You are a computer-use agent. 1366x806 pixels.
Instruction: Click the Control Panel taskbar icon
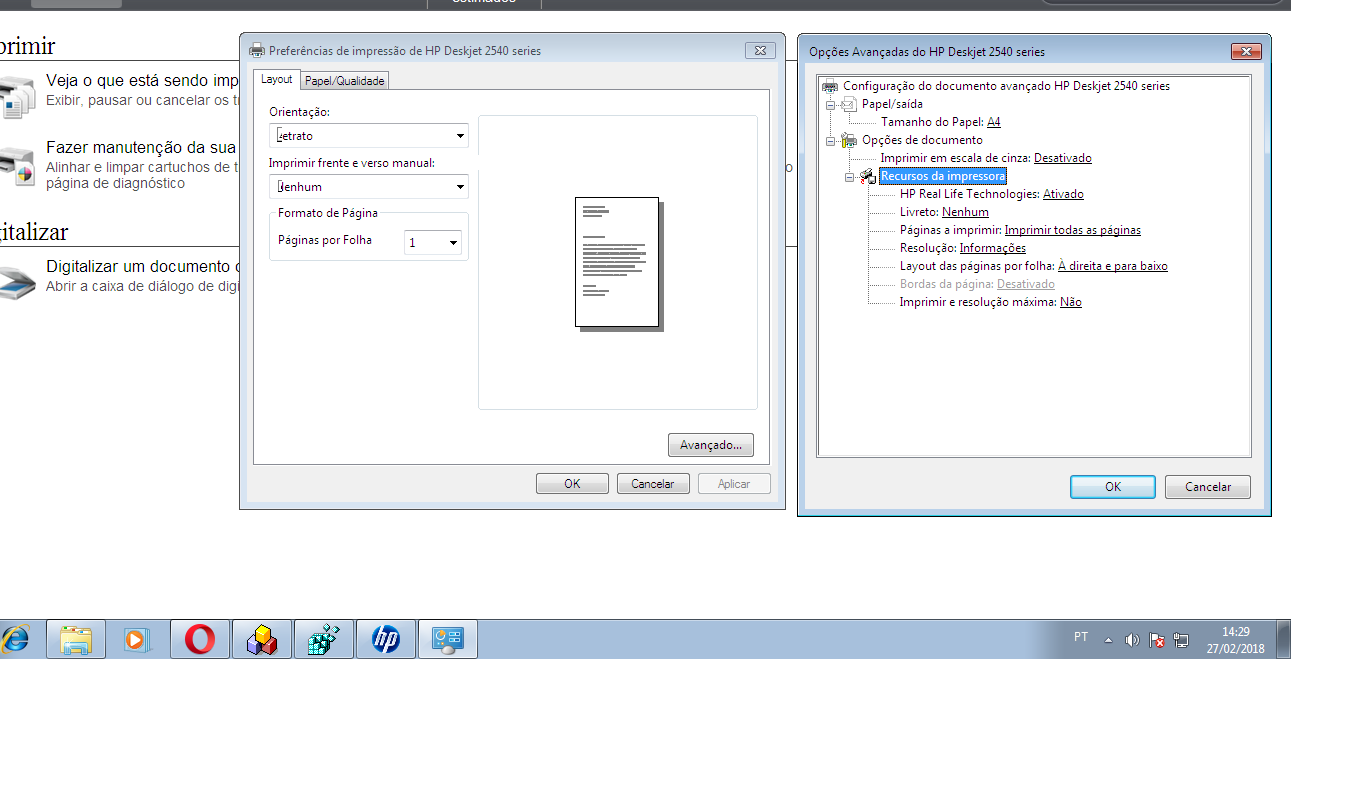[x=448, y=639]
